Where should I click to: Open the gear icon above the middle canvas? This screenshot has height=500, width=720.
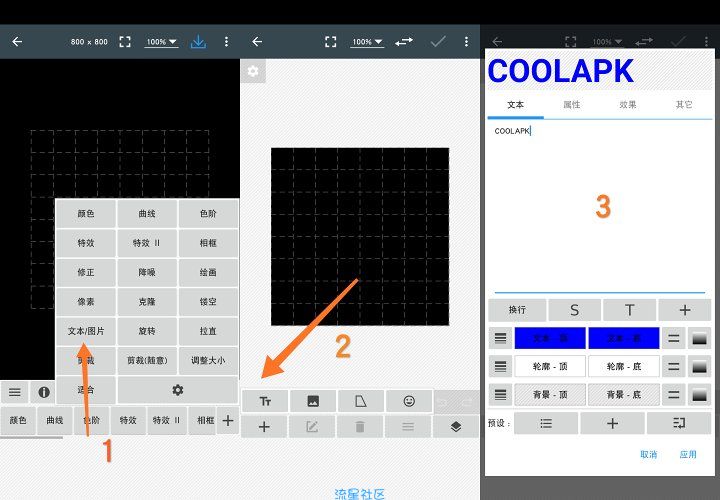pos(253,71)
